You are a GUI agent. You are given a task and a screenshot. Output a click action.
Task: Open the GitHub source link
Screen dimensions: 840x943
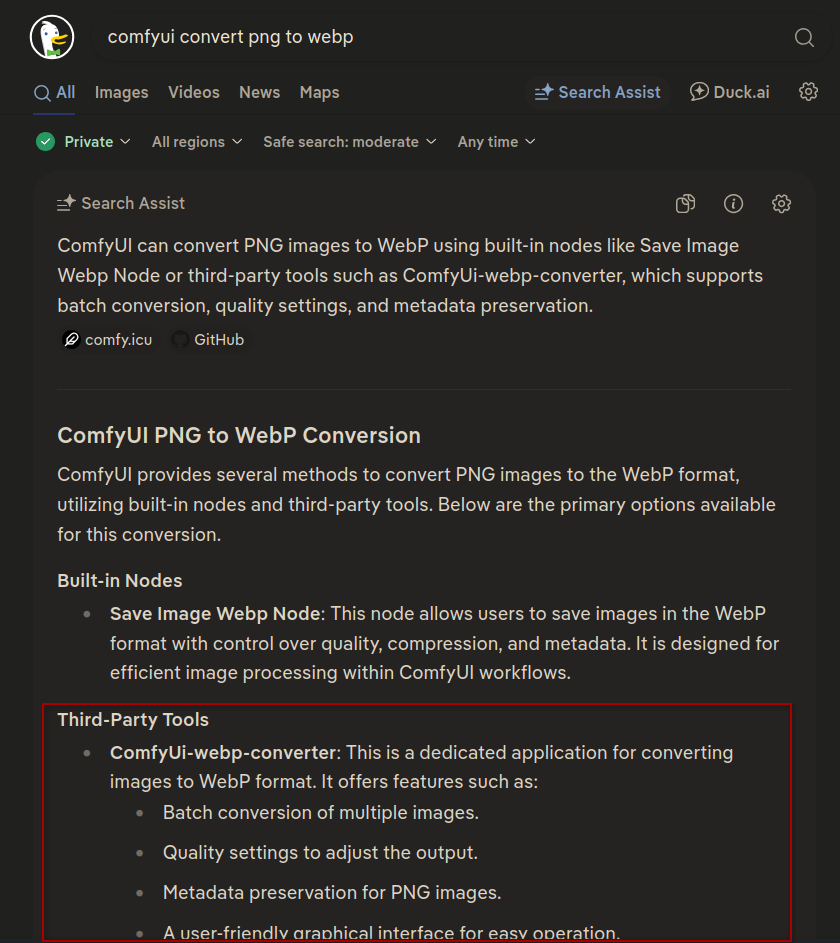click(x=209, y=340)
